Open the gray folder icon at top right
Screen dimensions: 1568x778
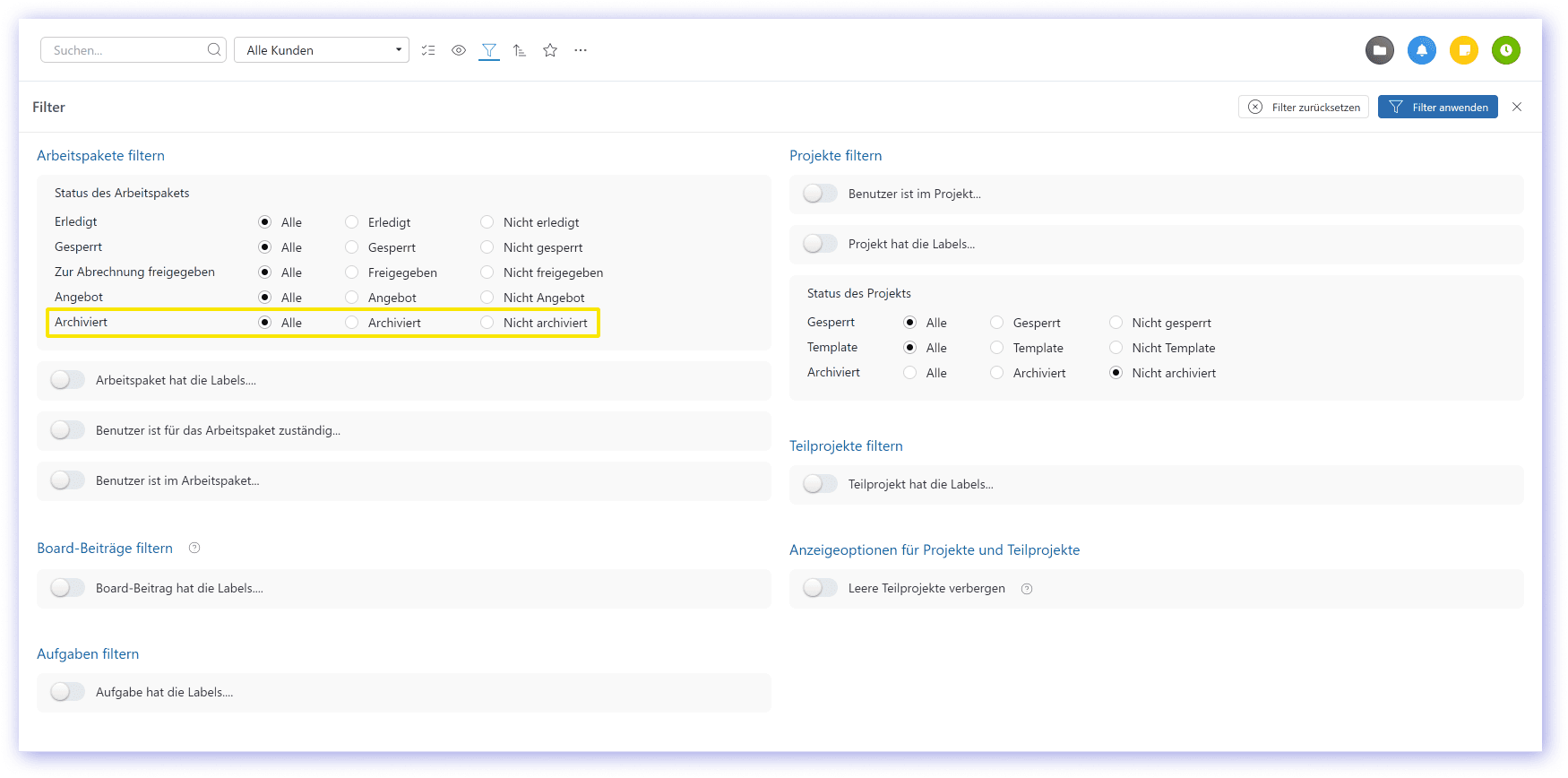click(1380, 50)
